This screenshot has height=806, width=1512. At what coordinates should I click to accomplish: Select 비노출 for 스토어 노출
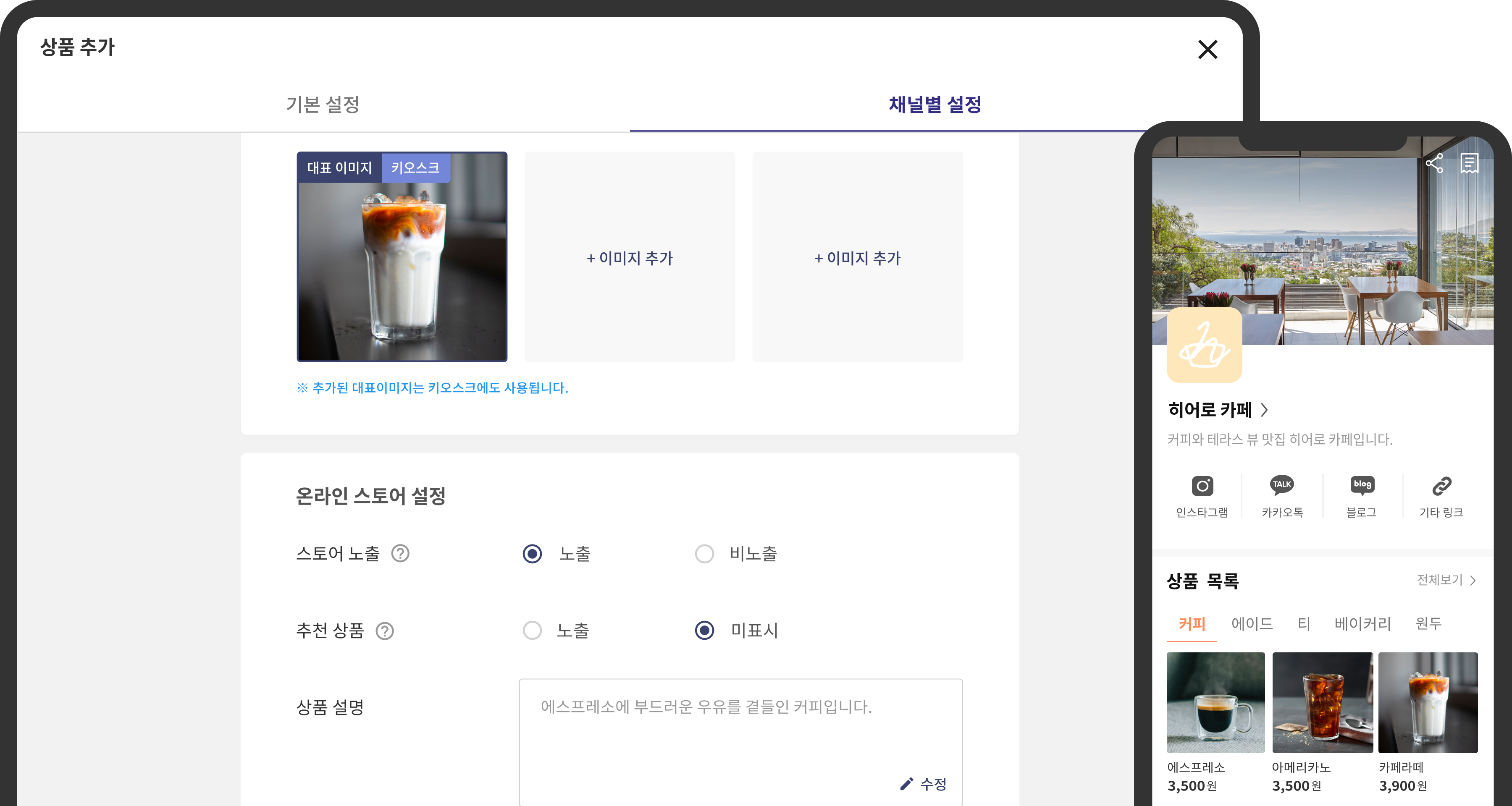point(704,554)
